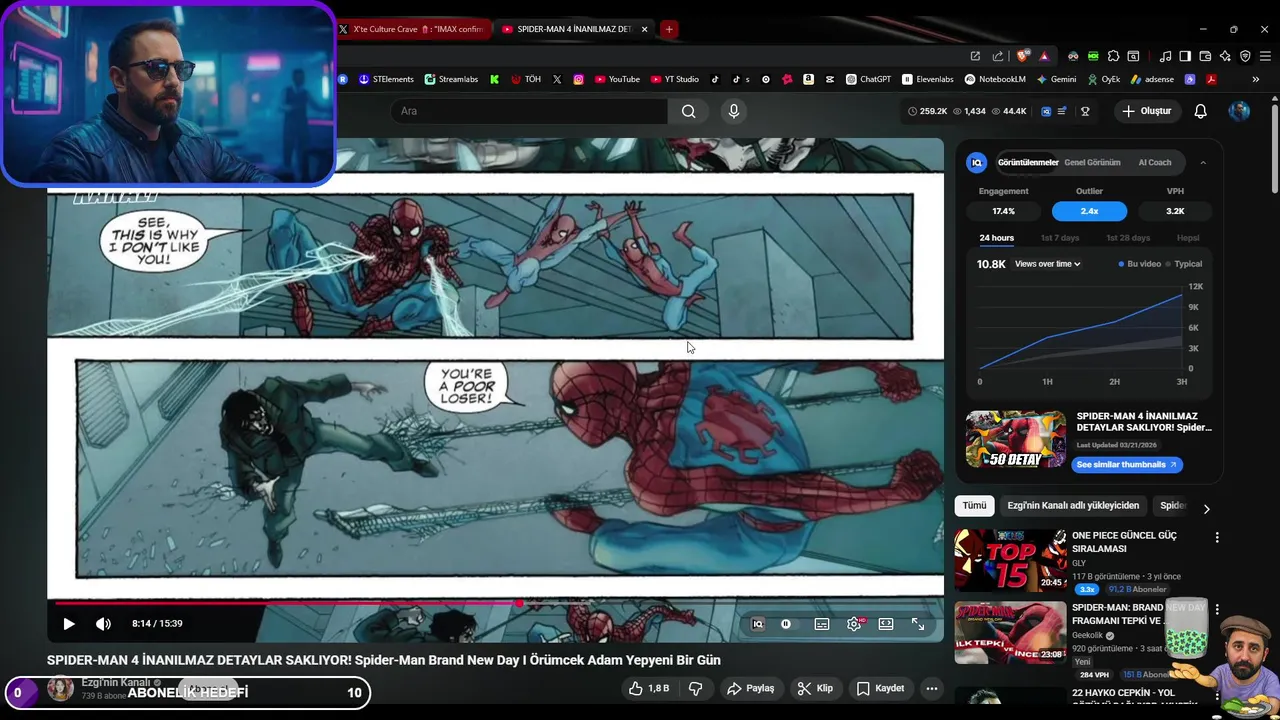Open options for SPIDER-MAN Geekolik video

click(1217, 609)
